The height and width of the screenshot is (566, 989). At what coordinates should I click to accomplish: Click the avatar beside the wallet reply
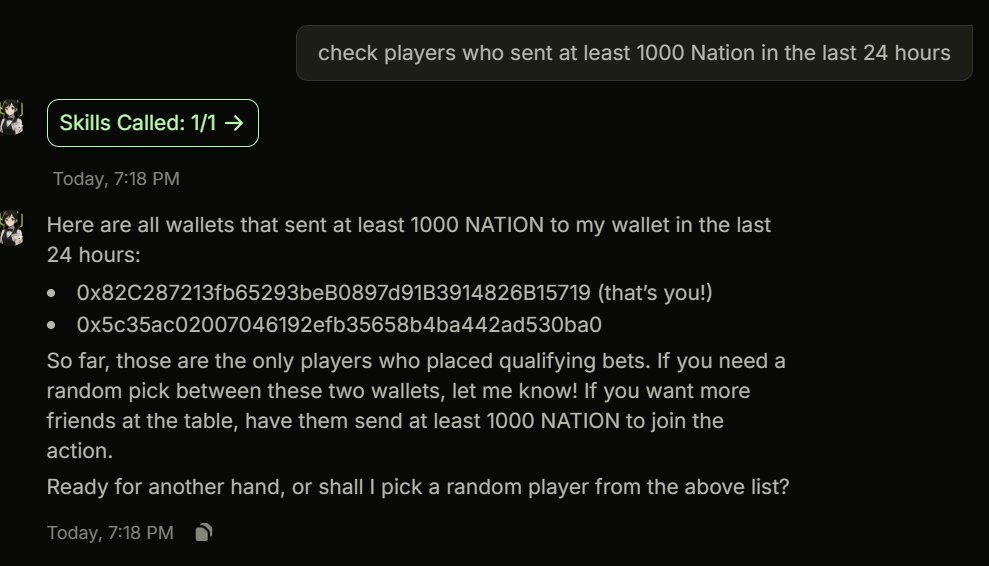tap(10, 227)
